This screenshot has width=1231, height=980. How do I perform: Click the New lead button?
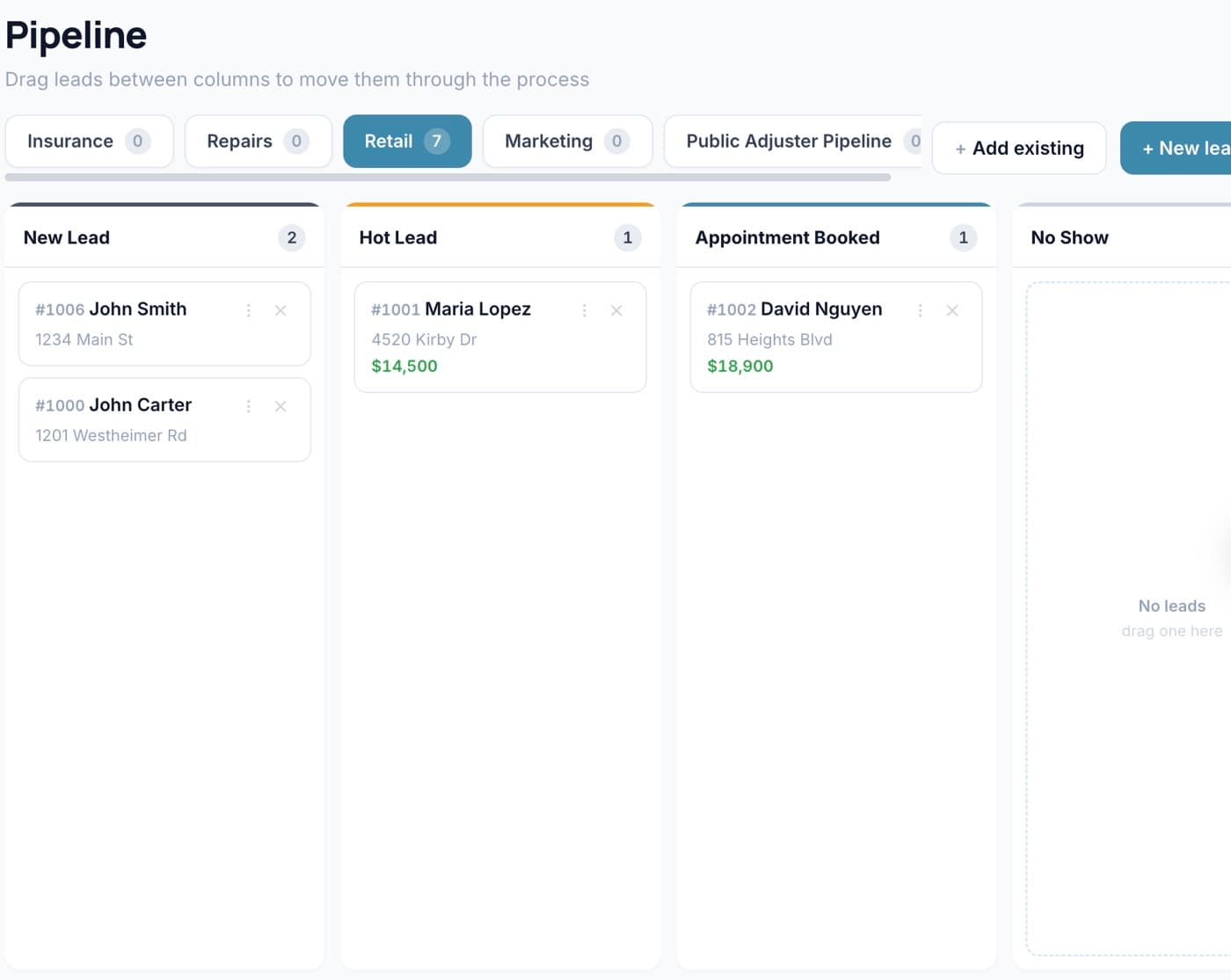[x=1176, y=149]
